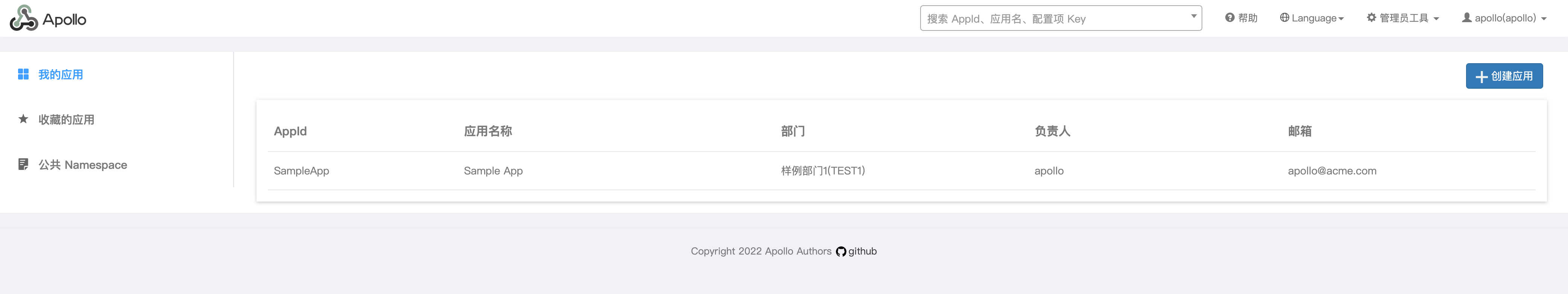Focus the AppId search input field
This screenshot has height=294, width=1568.
[x=1053, y=19]
